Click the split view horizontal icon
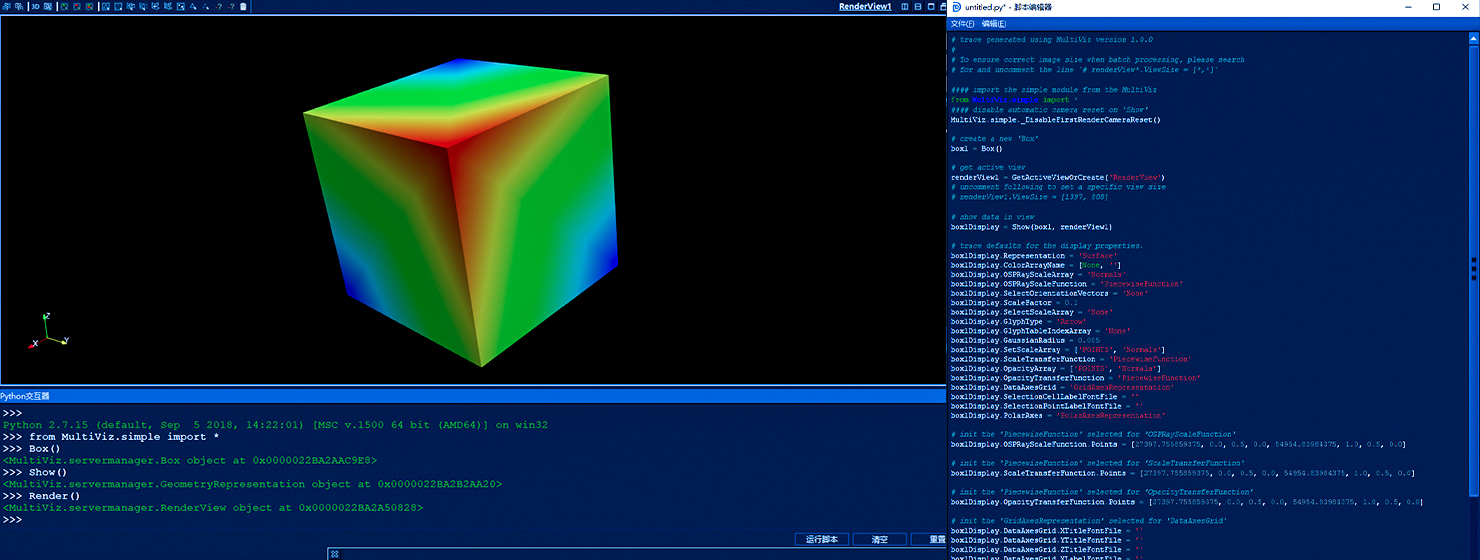This screenshot has width=1480, height=560. click(904, 6)
